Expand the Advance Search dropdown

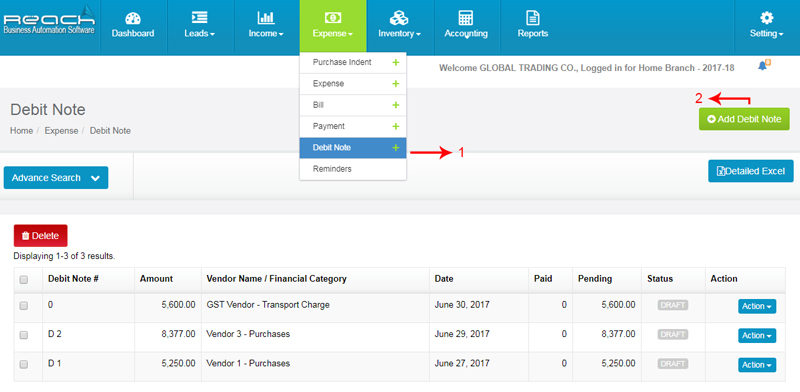(x=56, y=178)
